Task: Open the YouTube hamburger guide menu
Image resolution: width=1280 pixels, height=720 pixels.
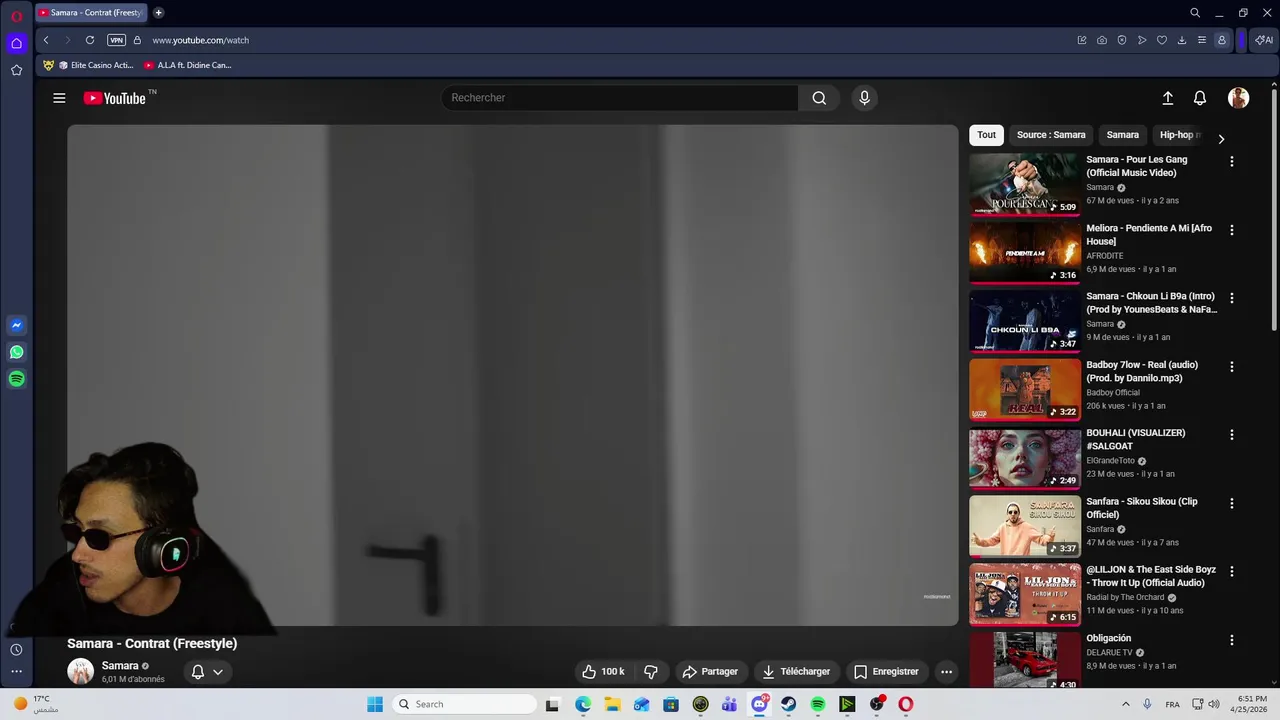Action: point(59,98)
